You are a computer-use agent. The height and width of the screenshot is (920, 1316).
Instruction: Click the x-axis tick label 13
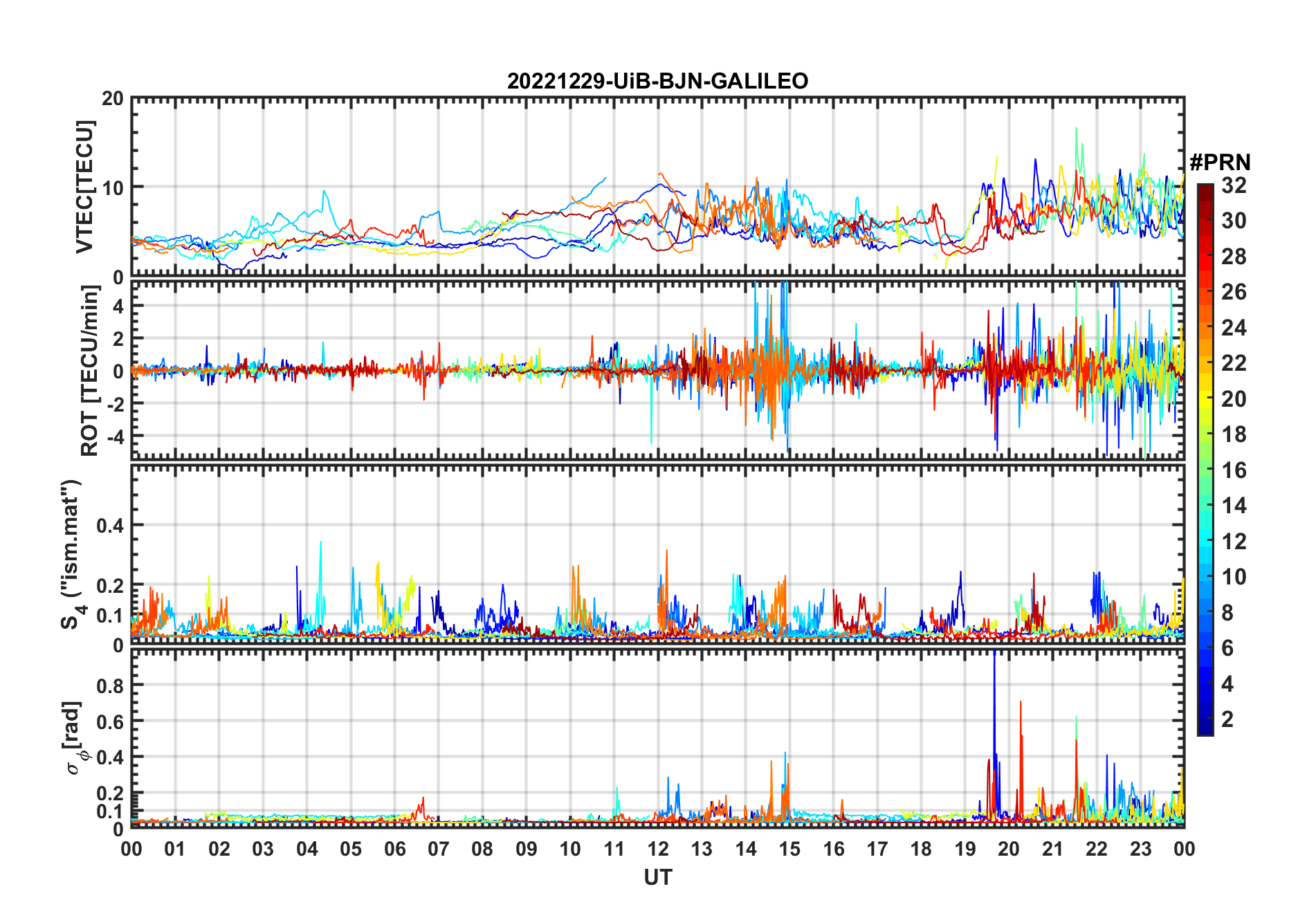(702, 849)
